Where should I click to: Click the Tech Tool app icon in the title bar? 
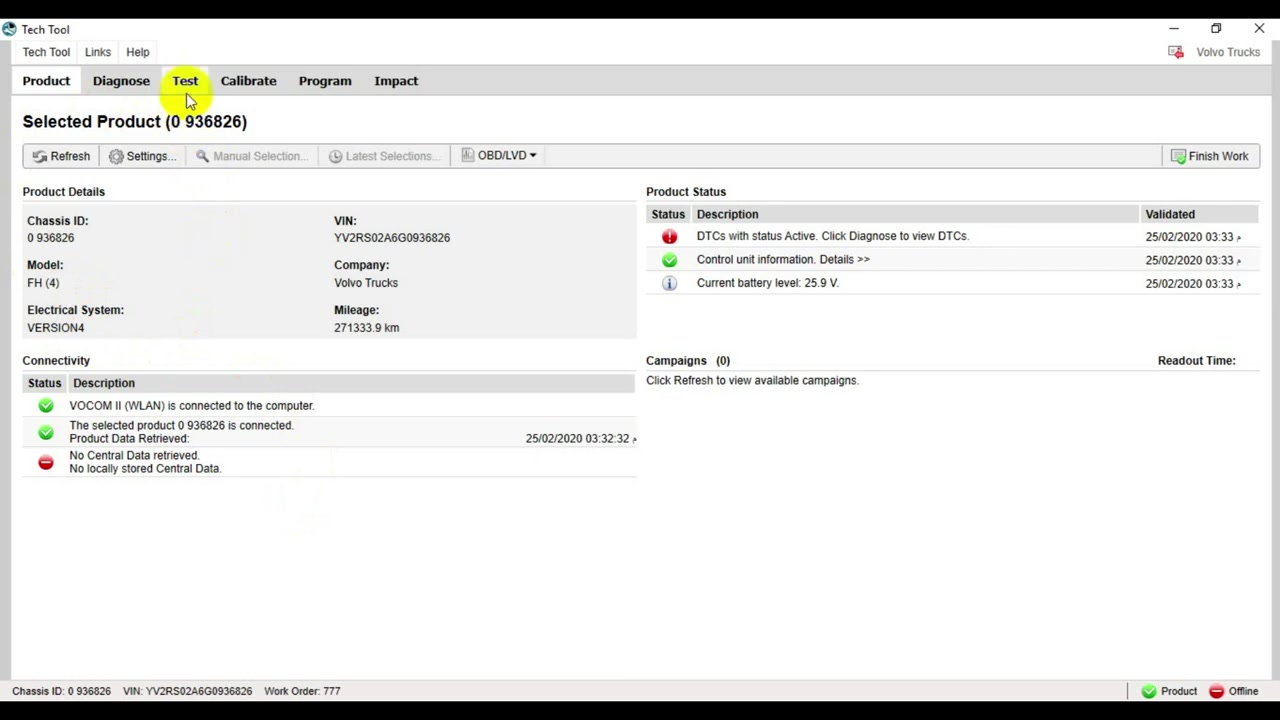(x=9, y=29)
